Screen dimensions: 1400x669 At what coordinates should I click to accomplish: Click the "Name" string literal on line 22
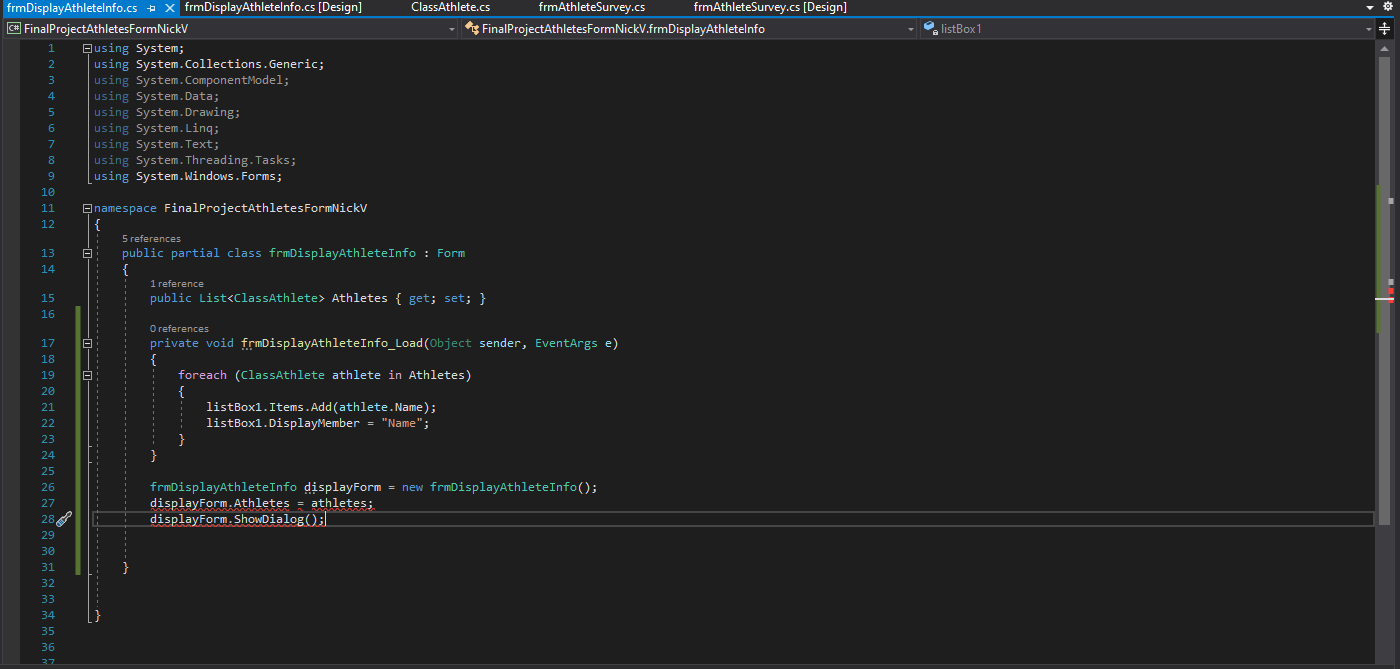point(402,423)
